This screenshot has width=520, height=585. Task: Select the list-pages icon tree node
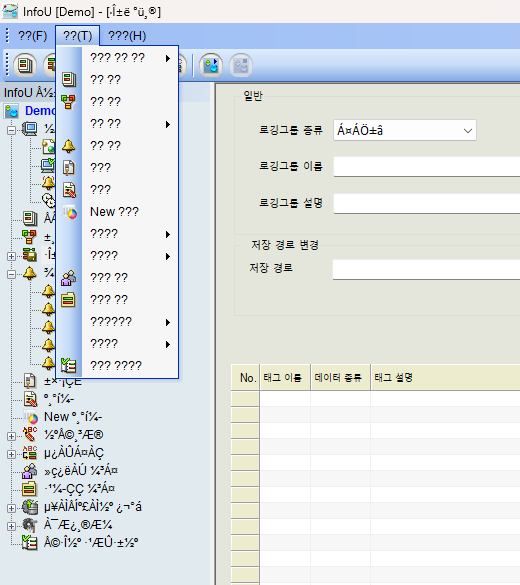(x=29, y=218)
